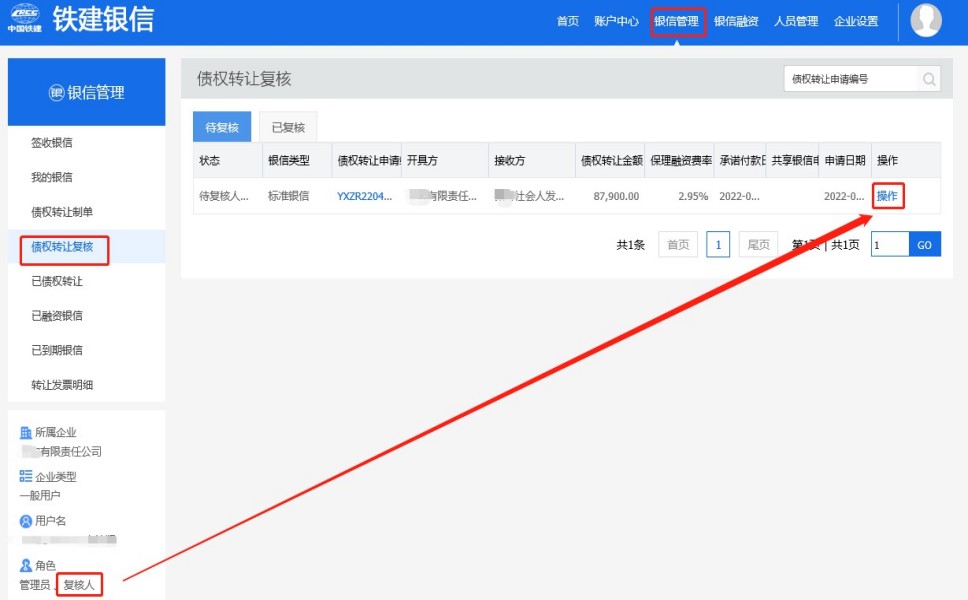The height and width of the screenshot is (600, 968).
Task: Click the 角色 role icon
Action: (26, 565)
